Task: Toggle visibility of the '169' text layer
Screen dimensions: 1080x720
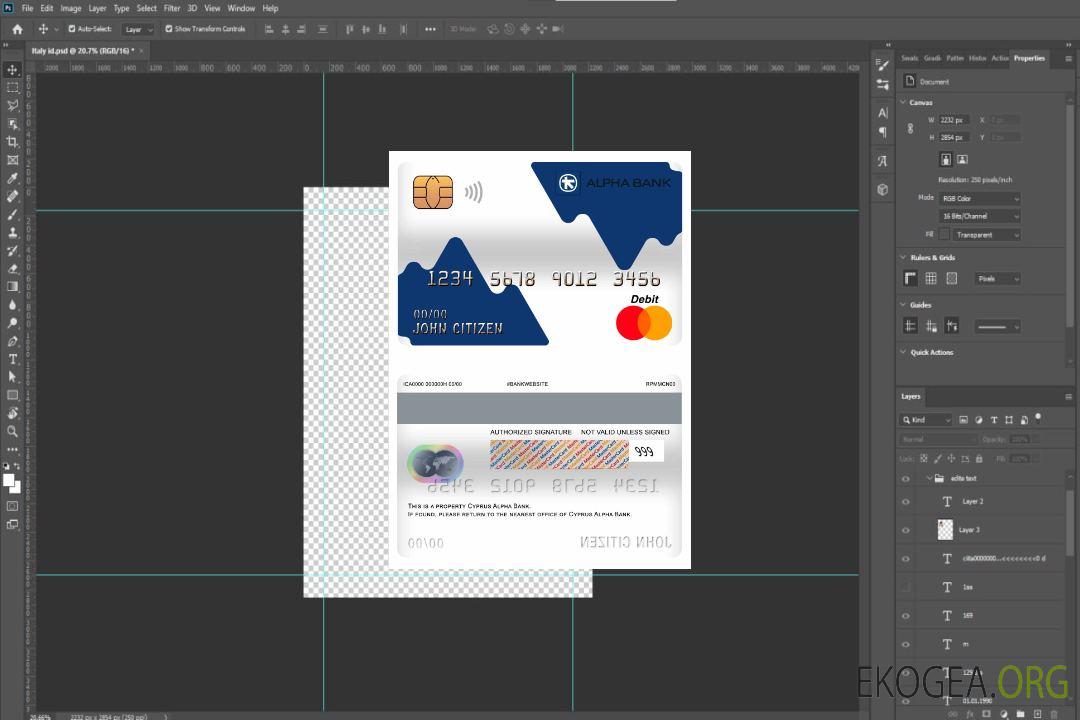Action: [x=906, y=616]
